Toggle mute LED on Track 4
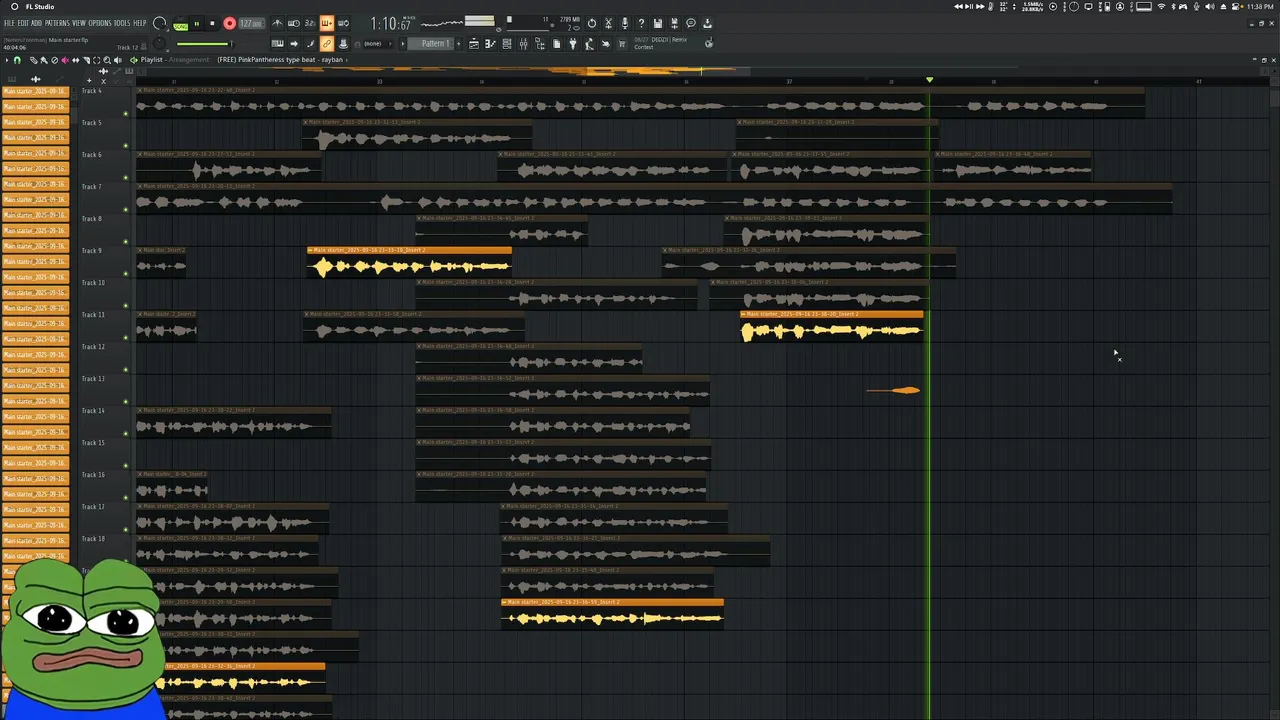 (x=125, y=114)
